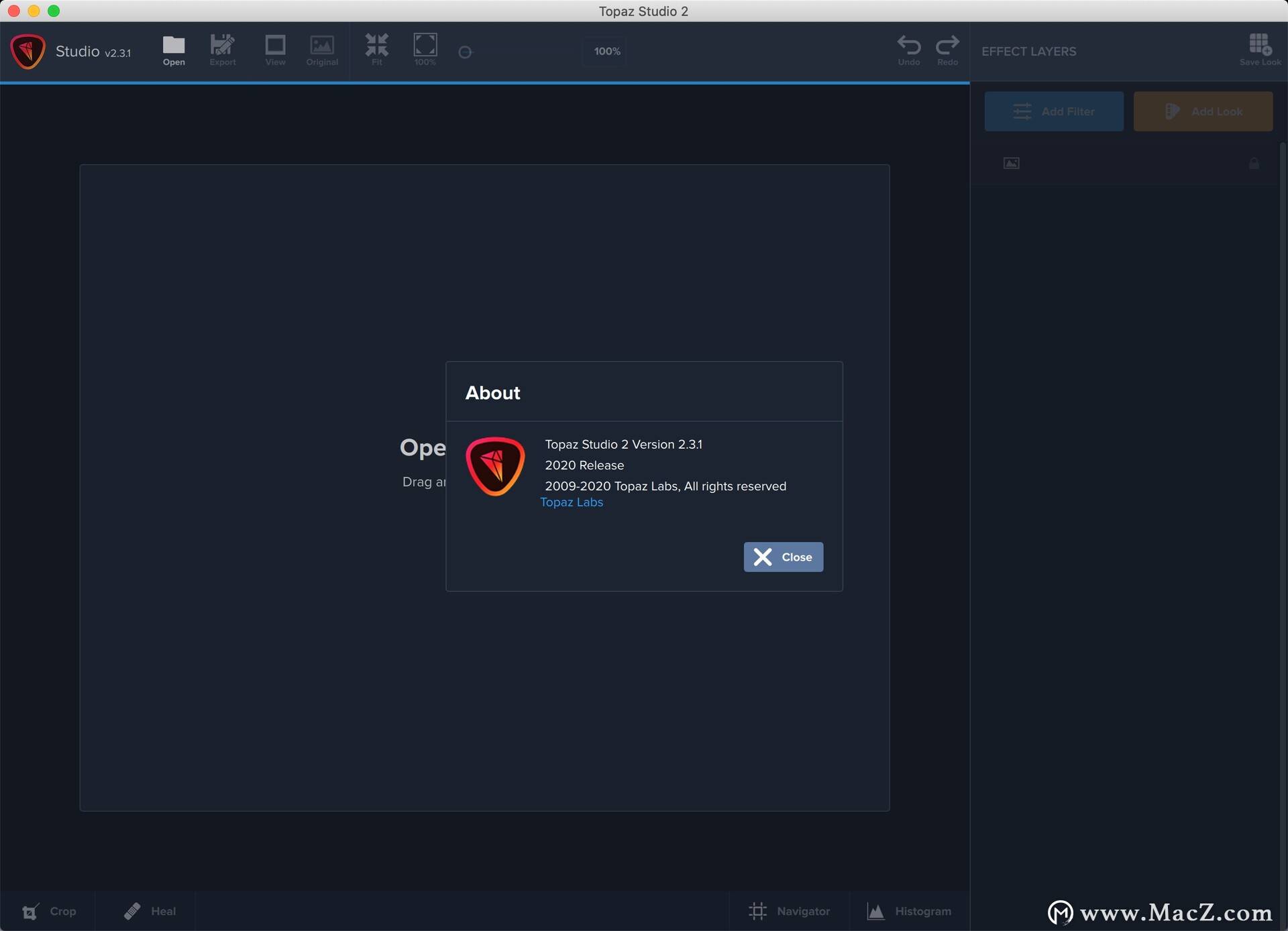Open the Navigator panel
The height and width of the screenshot is (931, 1288).
pos(789,911)
